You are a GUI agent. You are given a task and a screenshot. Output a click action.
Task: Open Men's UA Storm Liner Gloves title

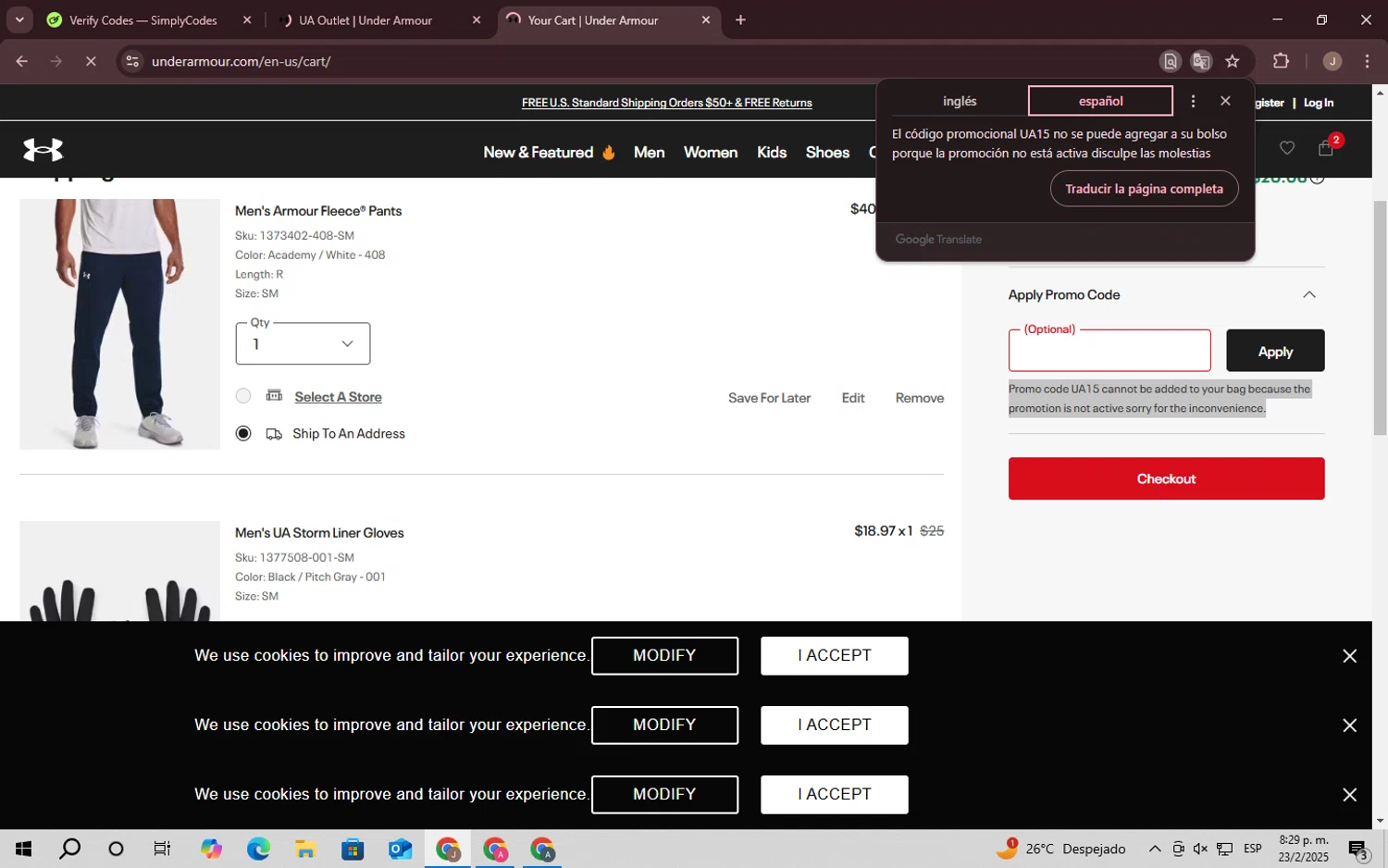319,533
